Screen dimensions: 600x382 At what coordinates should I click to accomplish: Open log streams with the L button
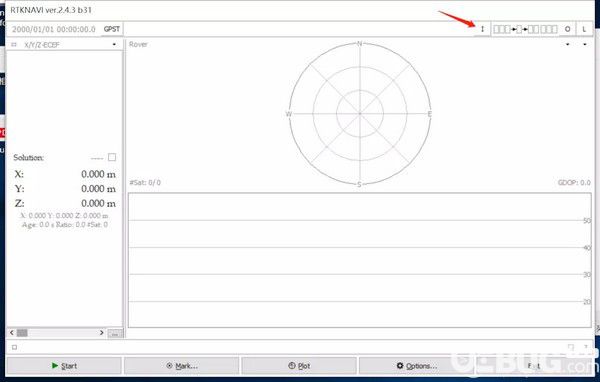point(584,29)
